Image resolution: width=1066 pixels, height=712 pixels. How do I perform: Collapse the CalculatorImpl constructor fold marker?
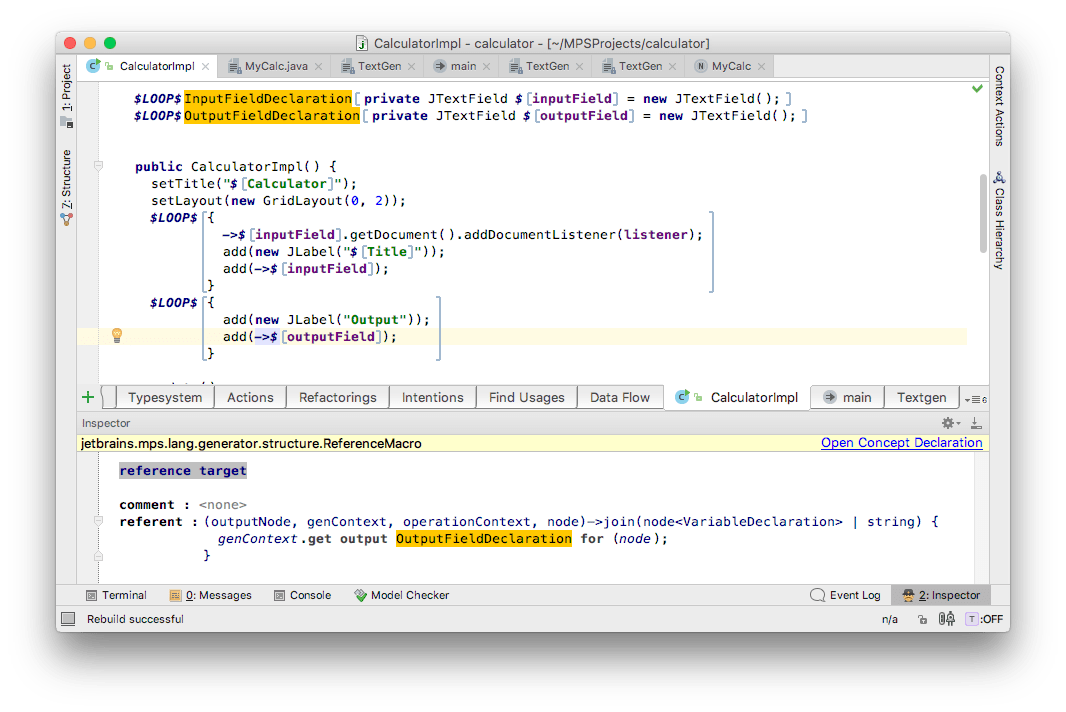pos(98,166)
